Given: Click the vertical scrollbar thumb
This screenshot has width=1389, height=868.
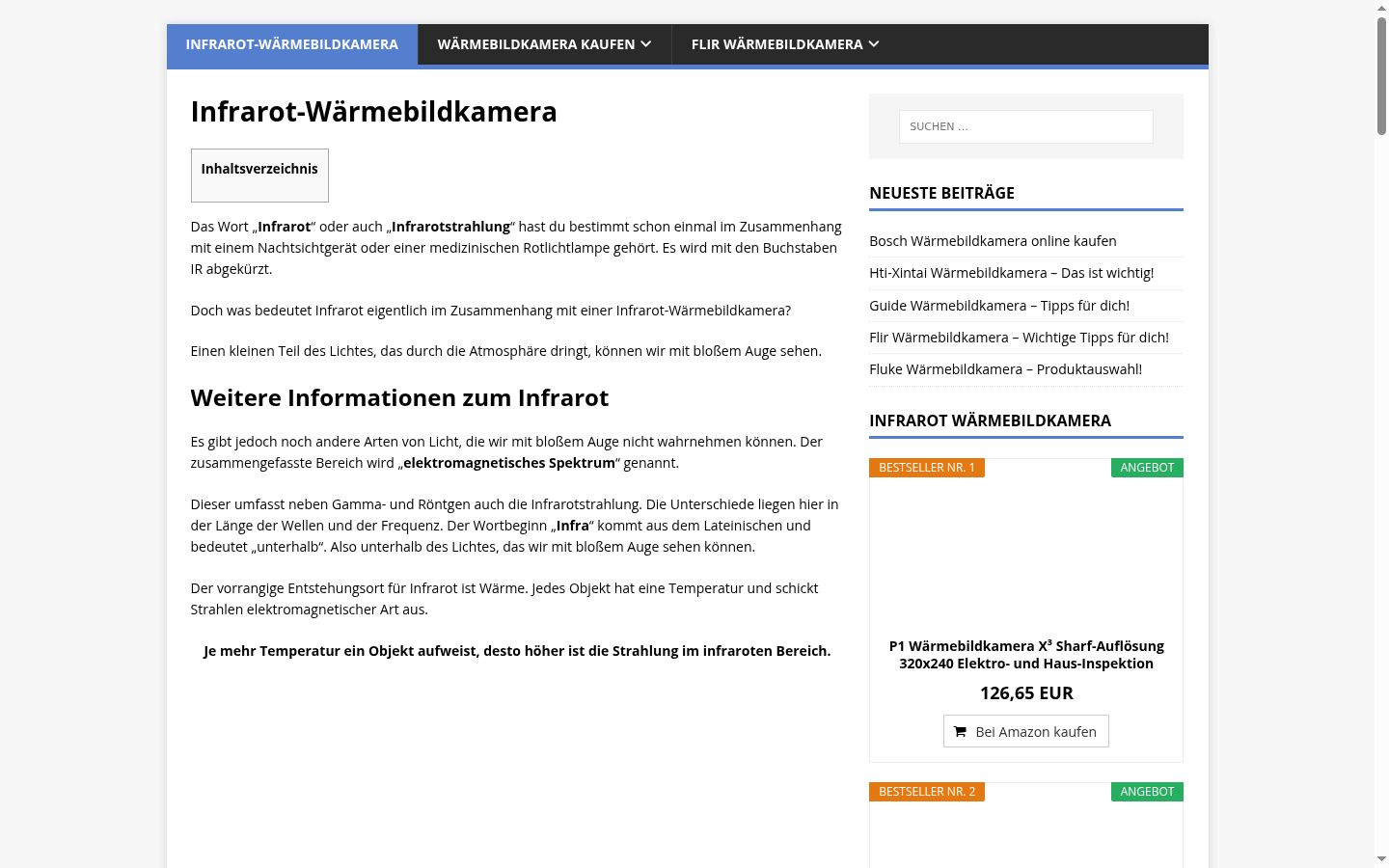Looking at the screenshot, I should coord(1381,75).
